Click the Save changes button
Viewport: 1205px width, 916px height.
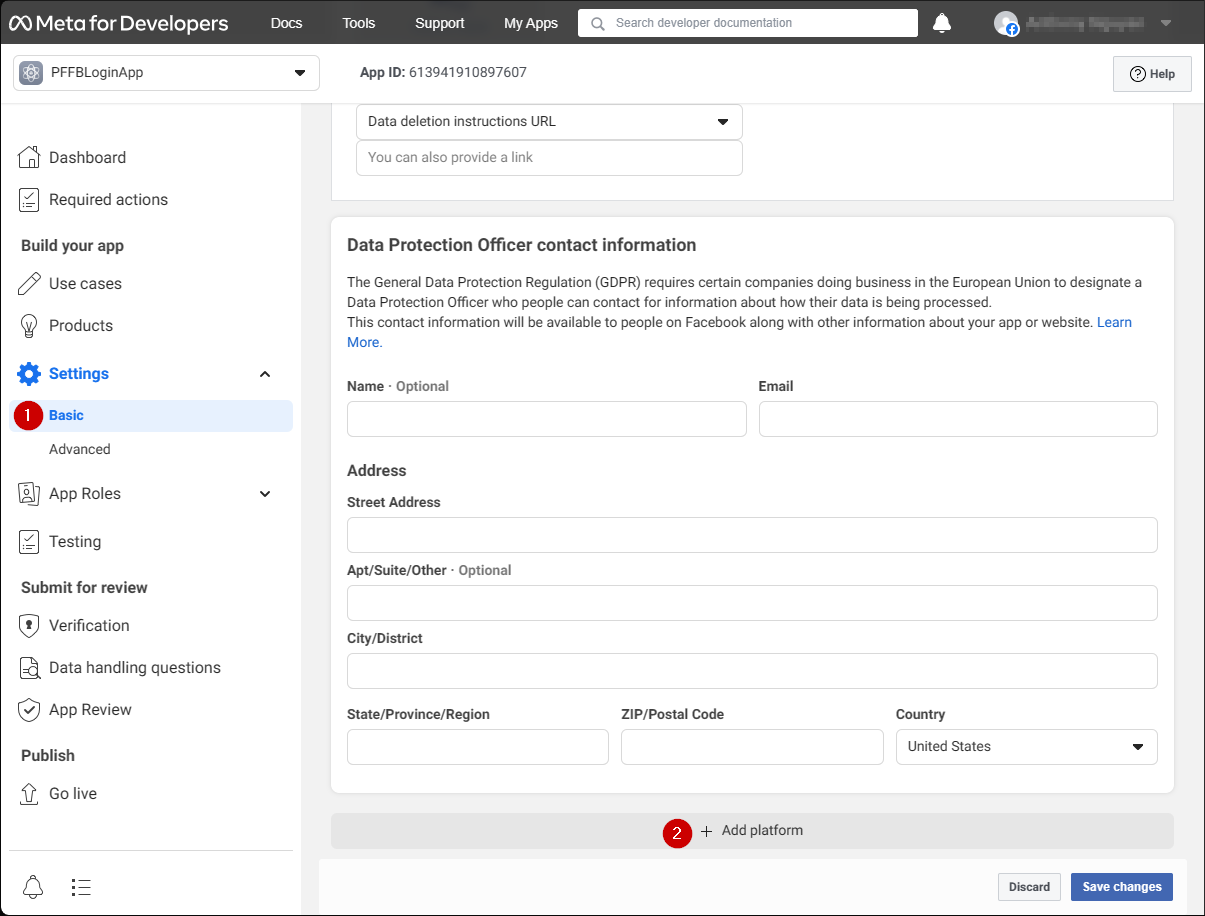tap(1121, 886)
